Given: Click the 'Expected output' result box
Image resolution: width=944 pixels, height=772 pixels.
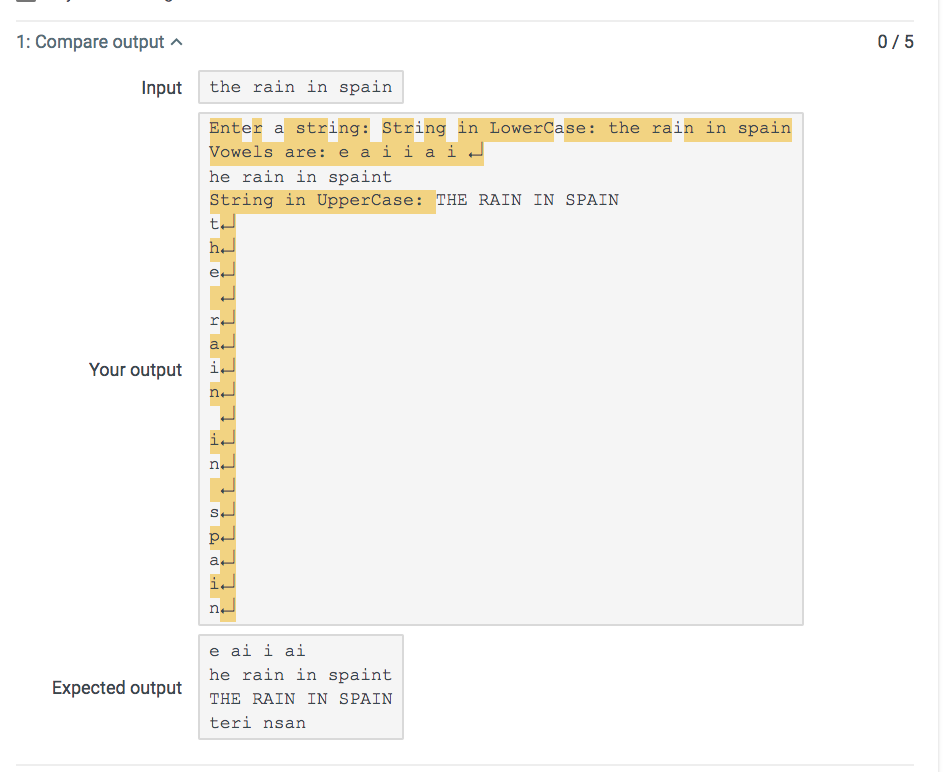Looking at the screenshot, I should [x=300, y=687].
